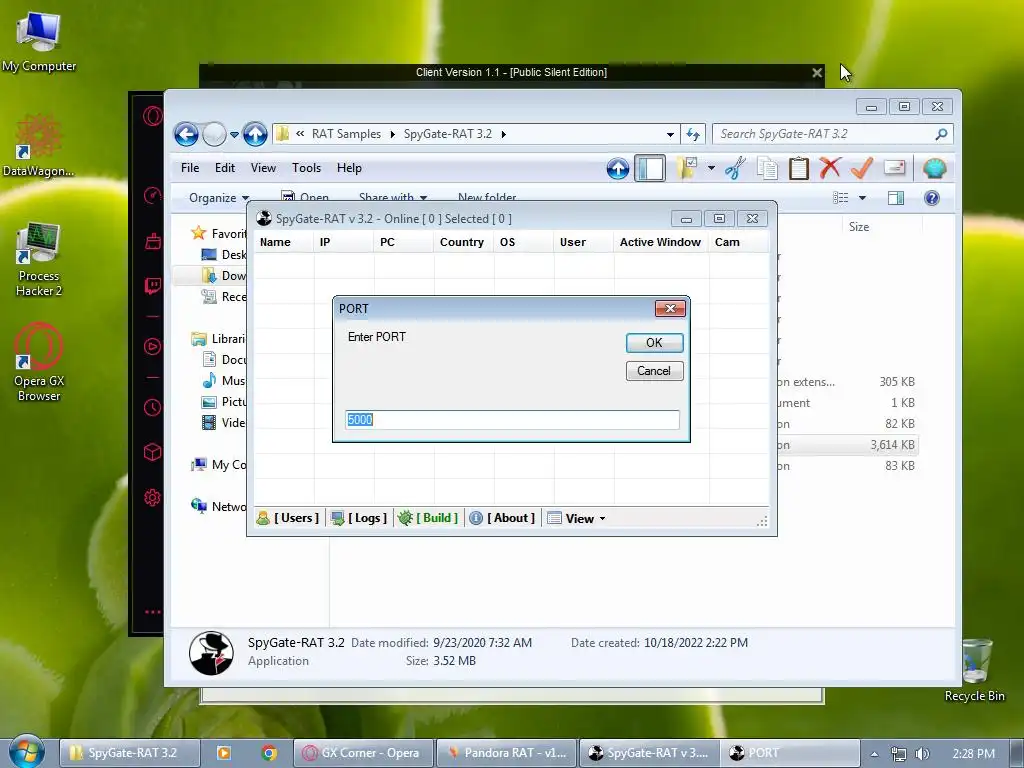This screenshot has width=1024, height=768.
Task: Open the [ About ] section in SpyGate
Action: click(502, 518)
